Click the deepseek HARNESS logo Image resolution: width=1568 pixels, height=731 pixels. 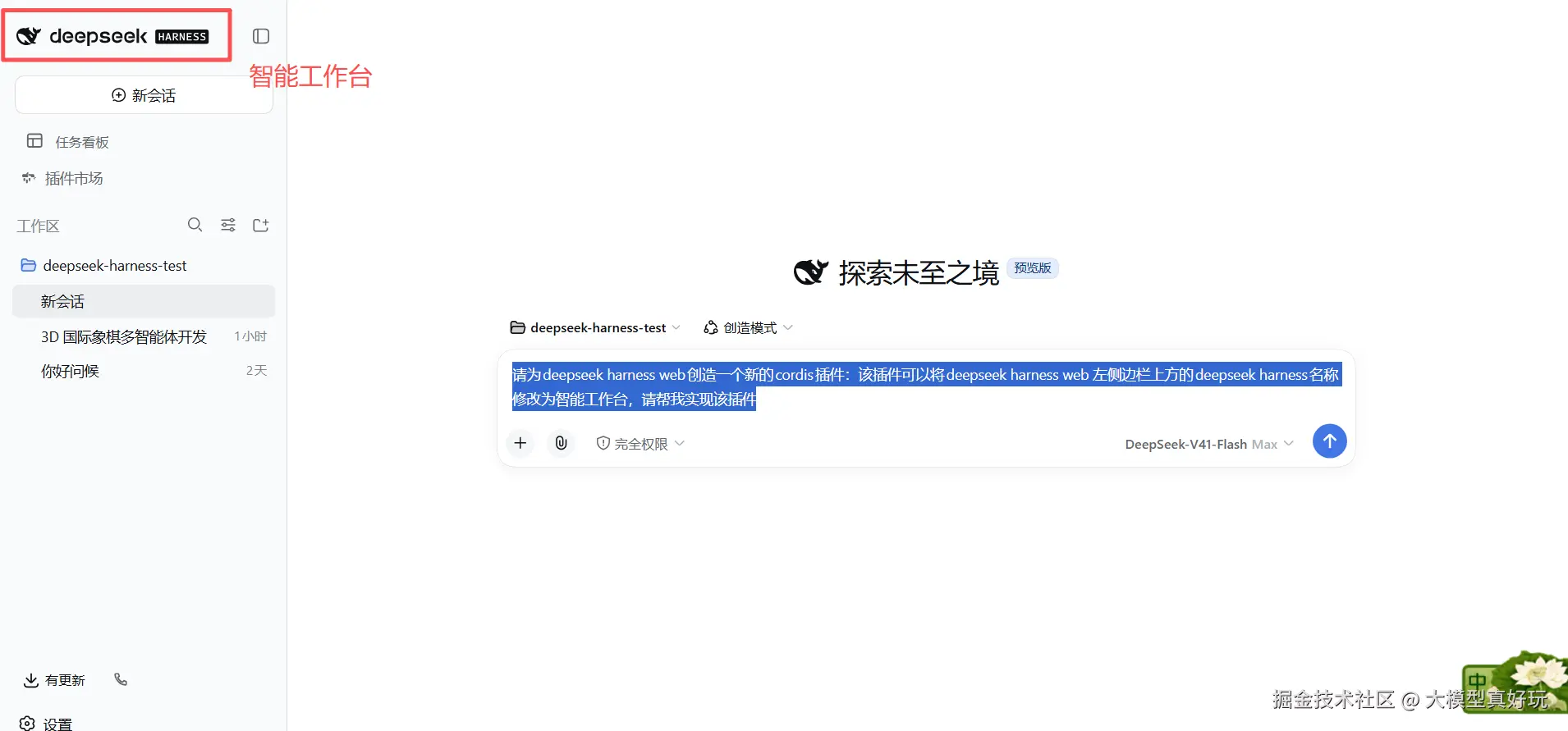112,36
